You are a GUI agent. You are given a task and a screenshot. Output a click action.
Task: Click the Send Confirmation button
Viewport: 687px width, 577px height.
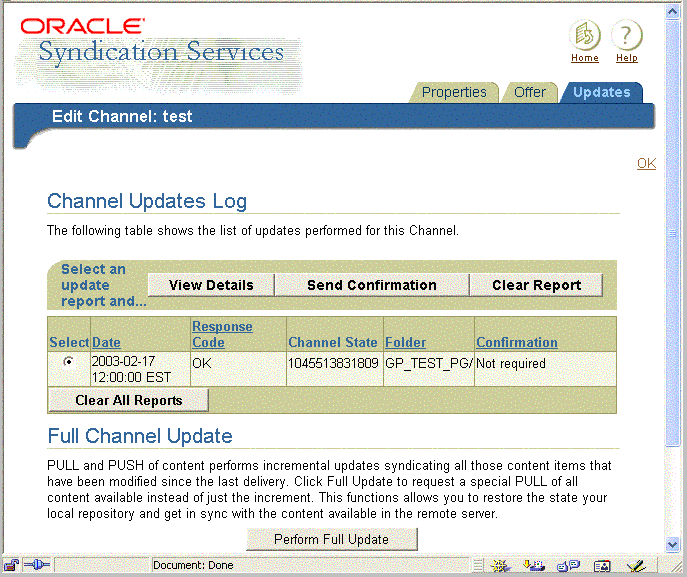[x=372, y=285]
